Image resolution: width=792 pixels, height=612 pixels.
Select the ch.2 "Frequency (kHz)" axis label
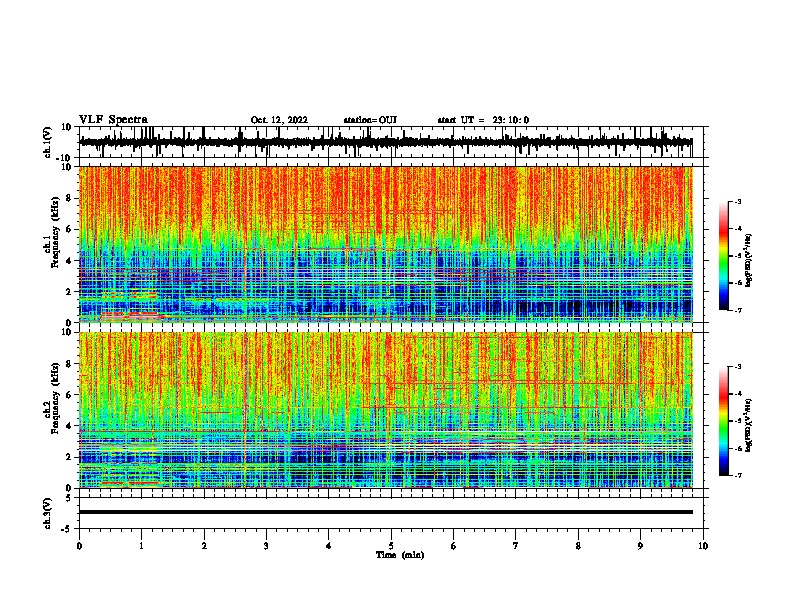pos(56,398)
